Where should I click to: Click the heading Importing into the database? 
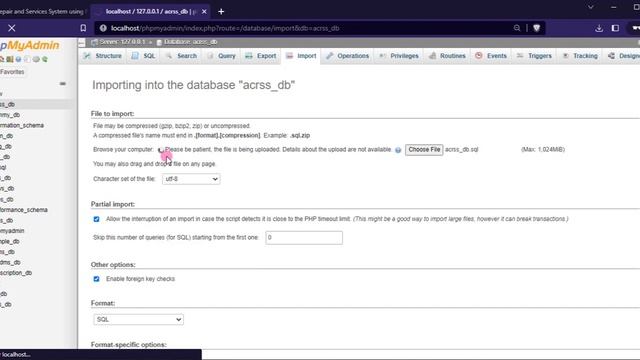pyautogui.click(x=193, y=85)
